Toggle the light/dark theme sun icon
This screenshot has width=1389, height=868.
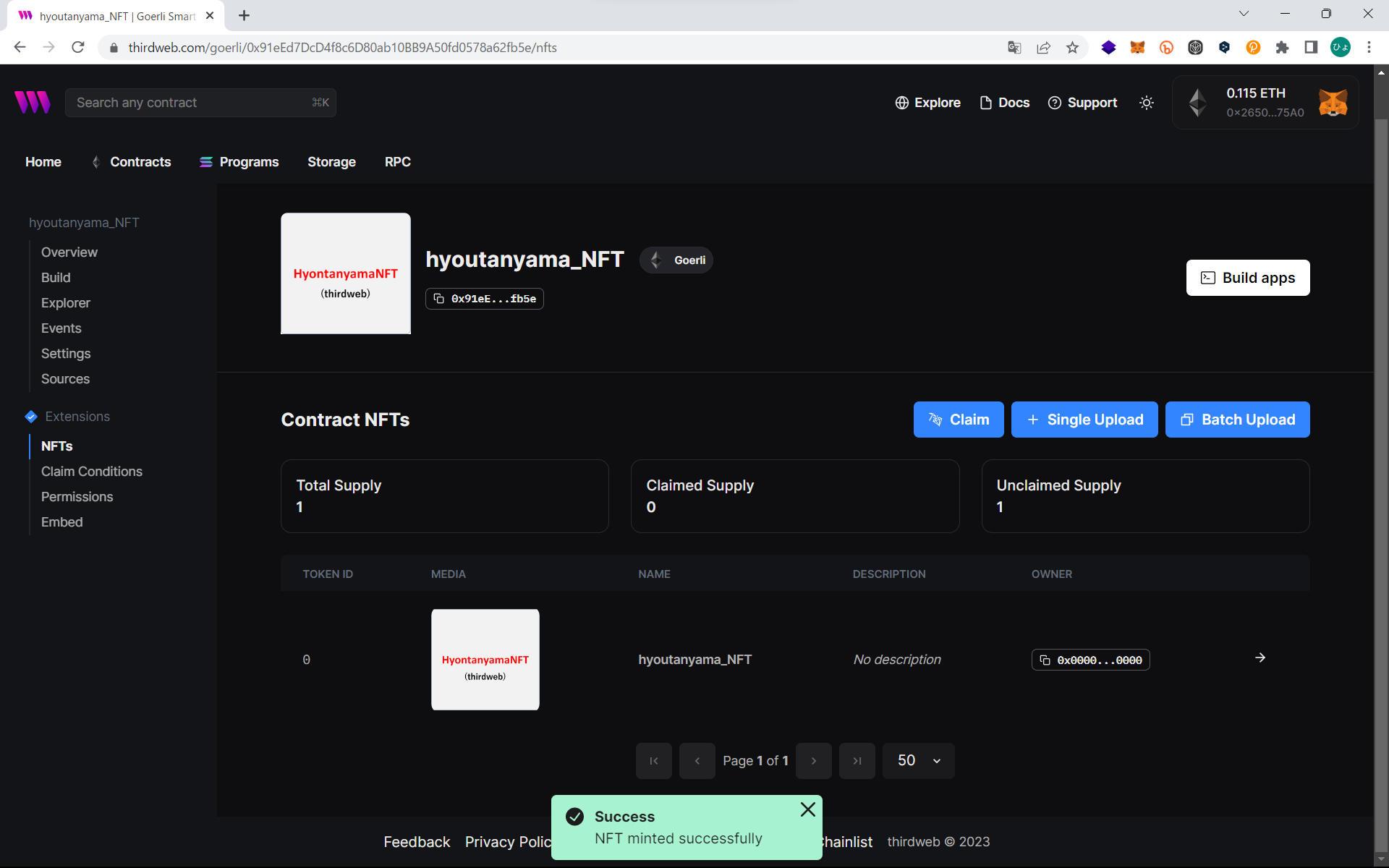pos(1147,103)
